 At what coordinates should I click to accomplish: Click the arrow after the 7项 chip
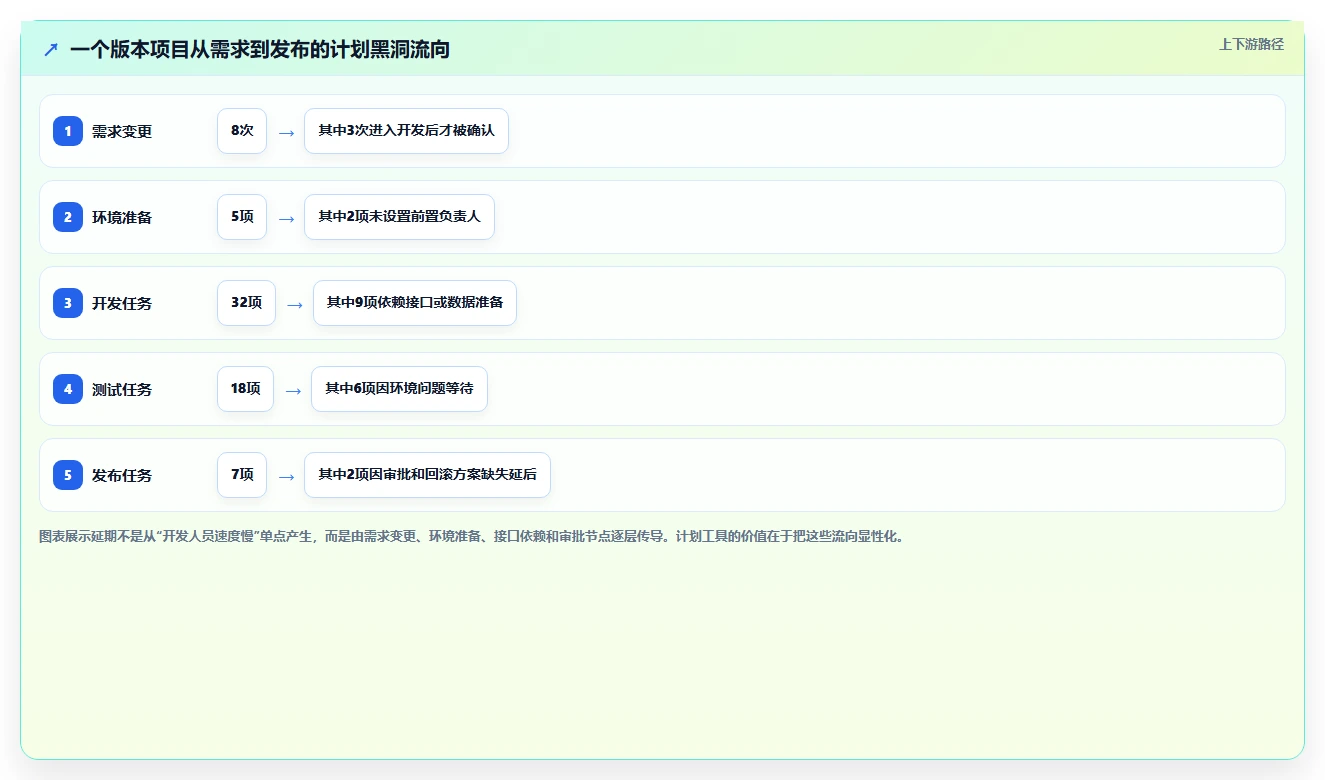pos(286,476)
